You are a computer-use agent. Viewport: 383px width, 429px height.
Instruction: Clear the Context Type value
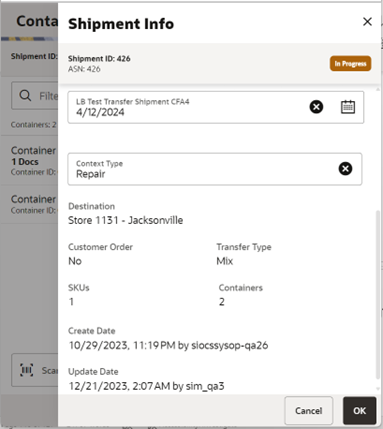[x=345, y=168]
